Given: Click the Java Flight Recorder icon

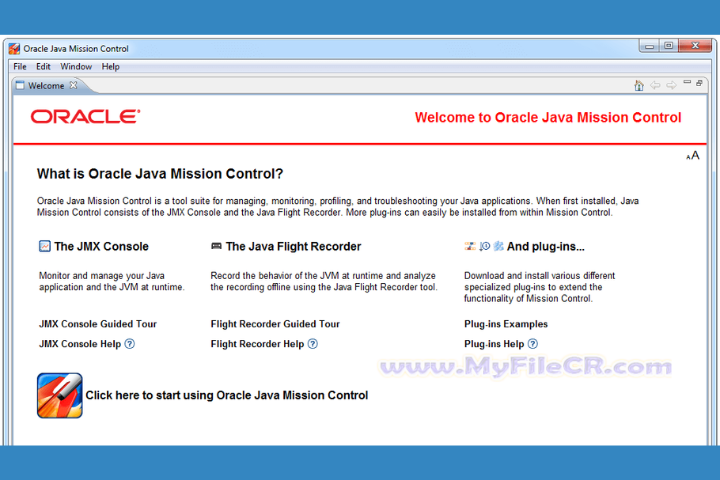Looking at the screenshot, I should click(x=216, y=246).
